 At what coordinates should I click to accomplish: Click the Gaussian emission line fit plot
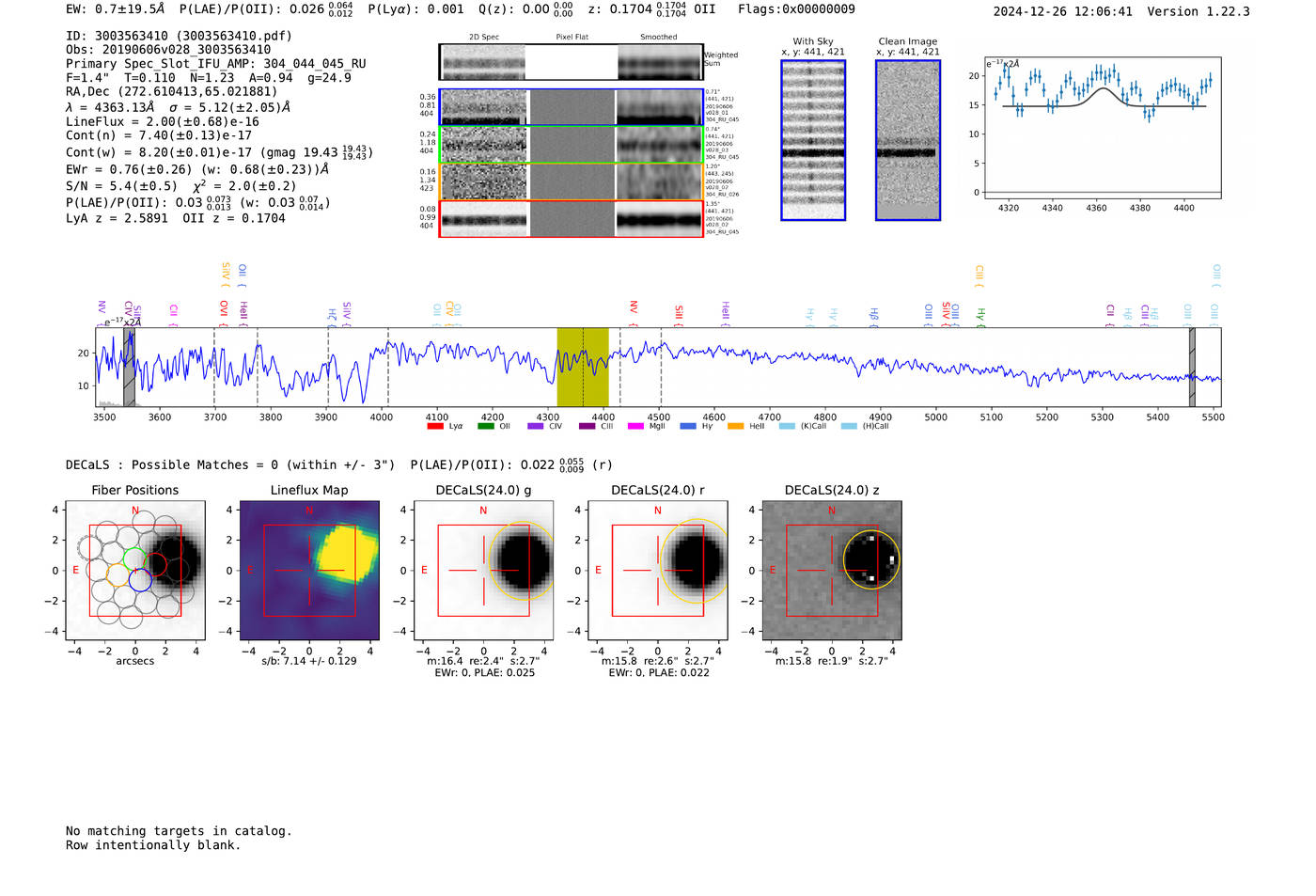[1103, 128]
